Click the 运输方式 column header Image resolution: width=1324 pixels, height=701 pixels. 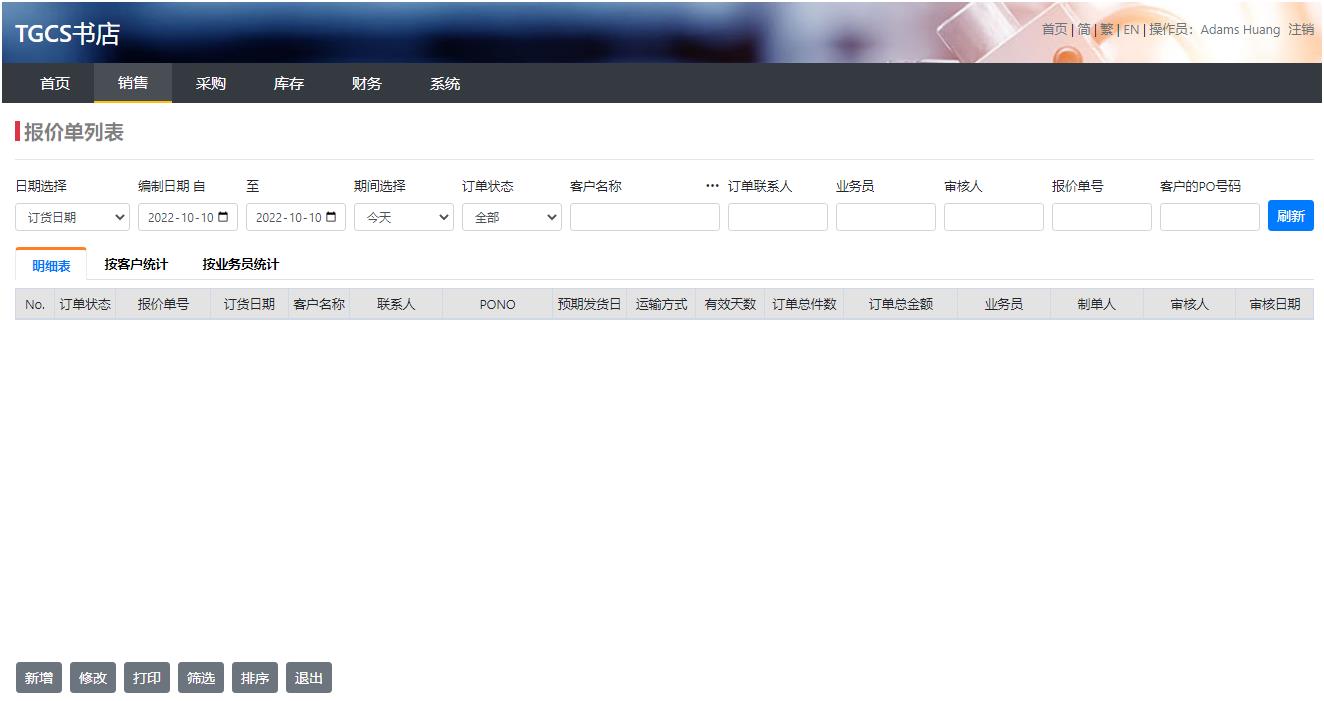point(661,304)
